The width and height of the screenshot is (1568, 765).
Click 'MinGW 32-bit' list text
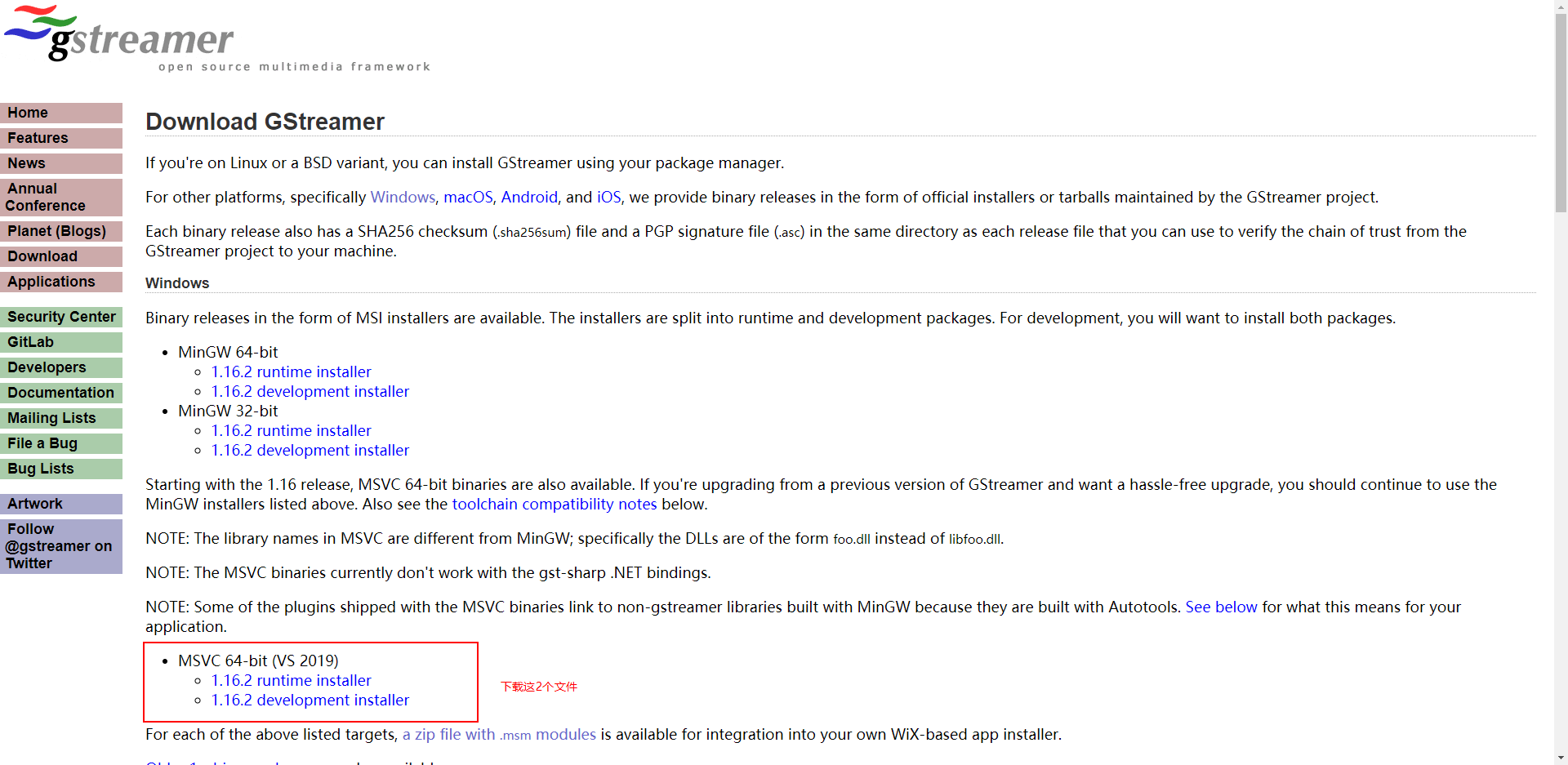click(x=228, y=411)
